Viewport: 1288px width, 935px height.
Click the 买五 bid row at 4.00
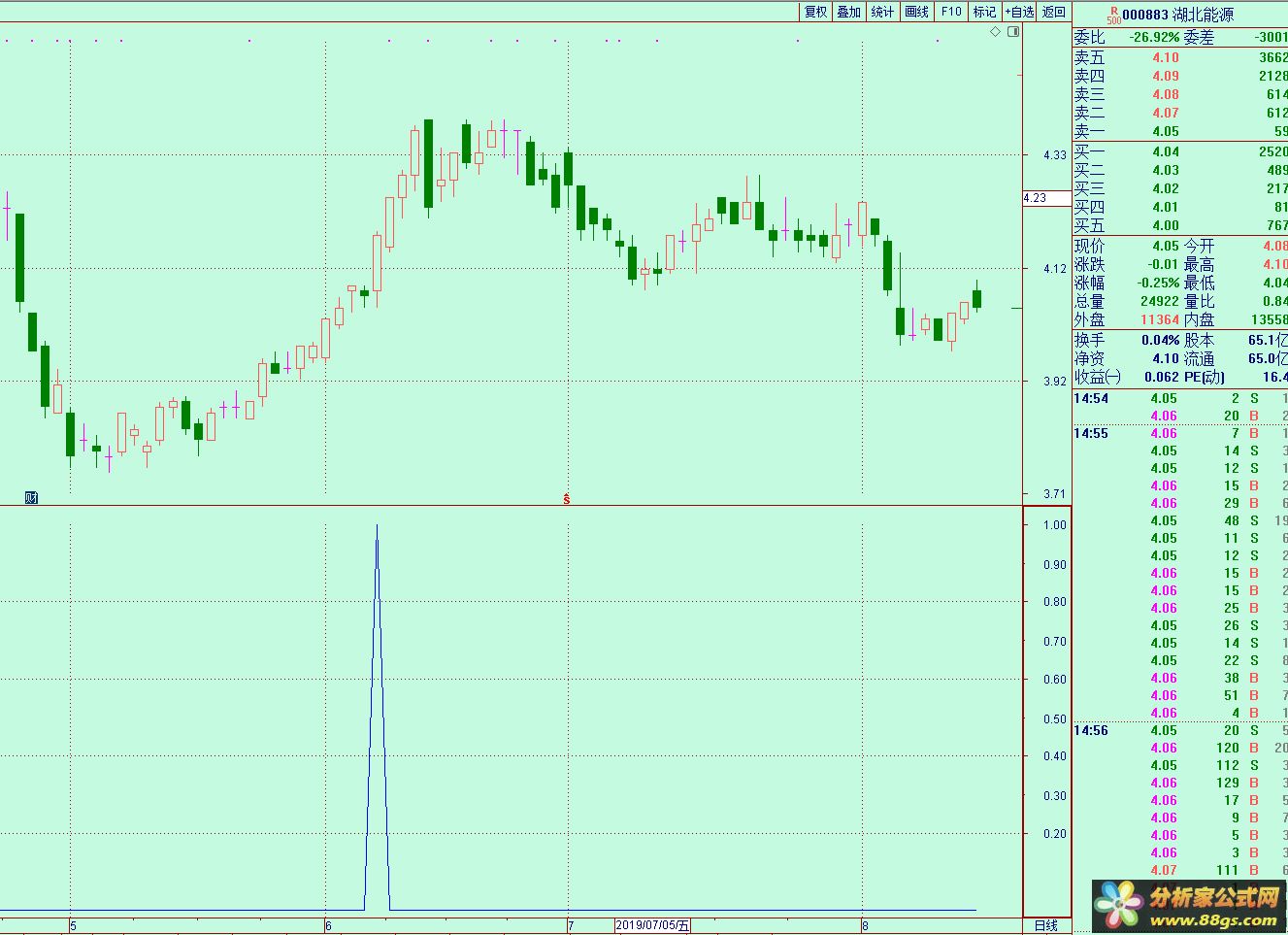point(1180,225)
